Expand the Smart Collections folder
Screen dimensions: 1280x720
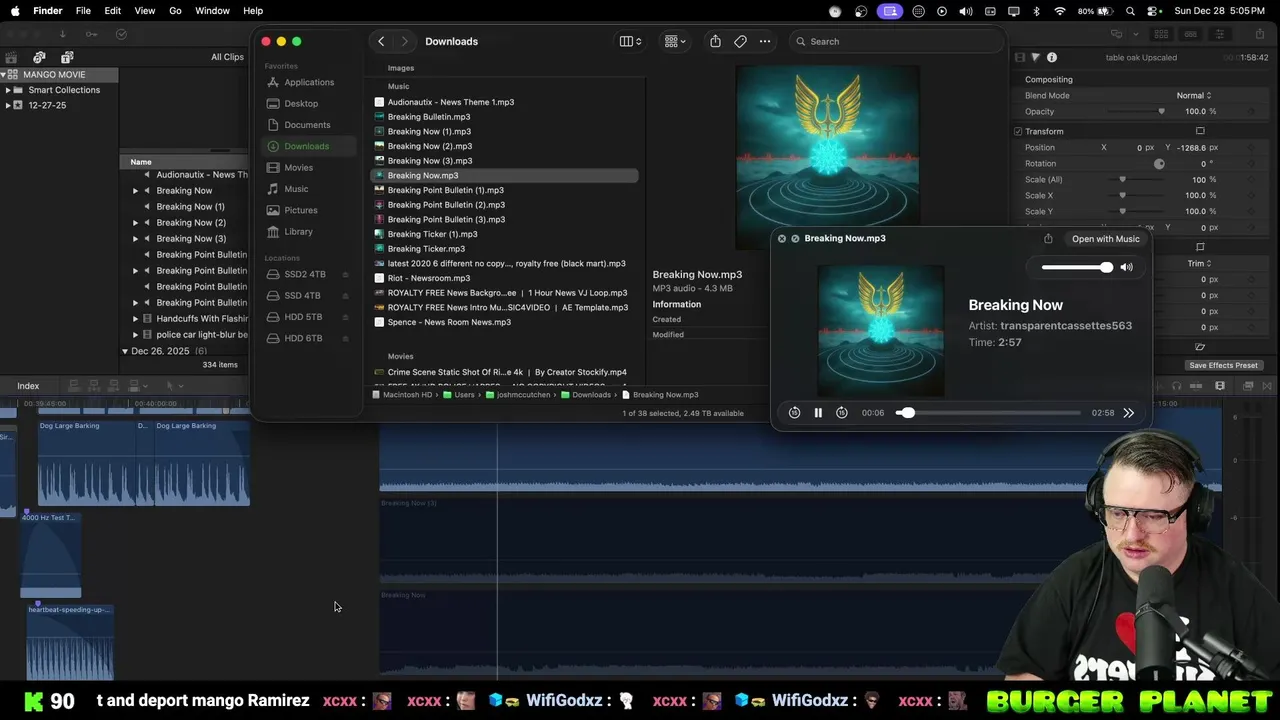[x=8, y=90]
